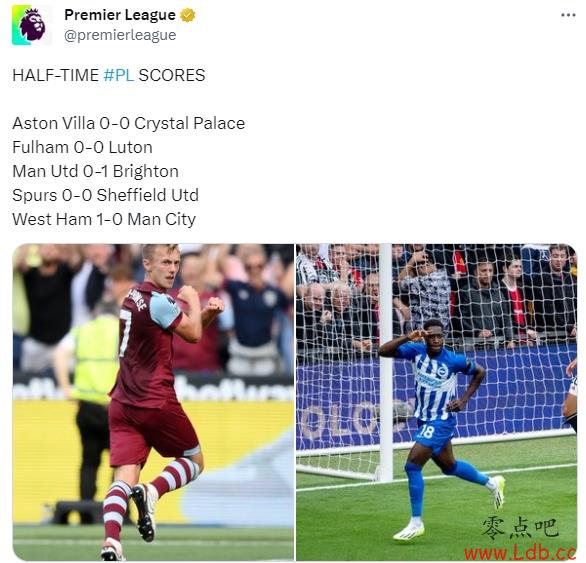The width and height of the screenshot is (586, 563).
Task: Click the HALF-TIME heading text
Action: coord(56,75)
